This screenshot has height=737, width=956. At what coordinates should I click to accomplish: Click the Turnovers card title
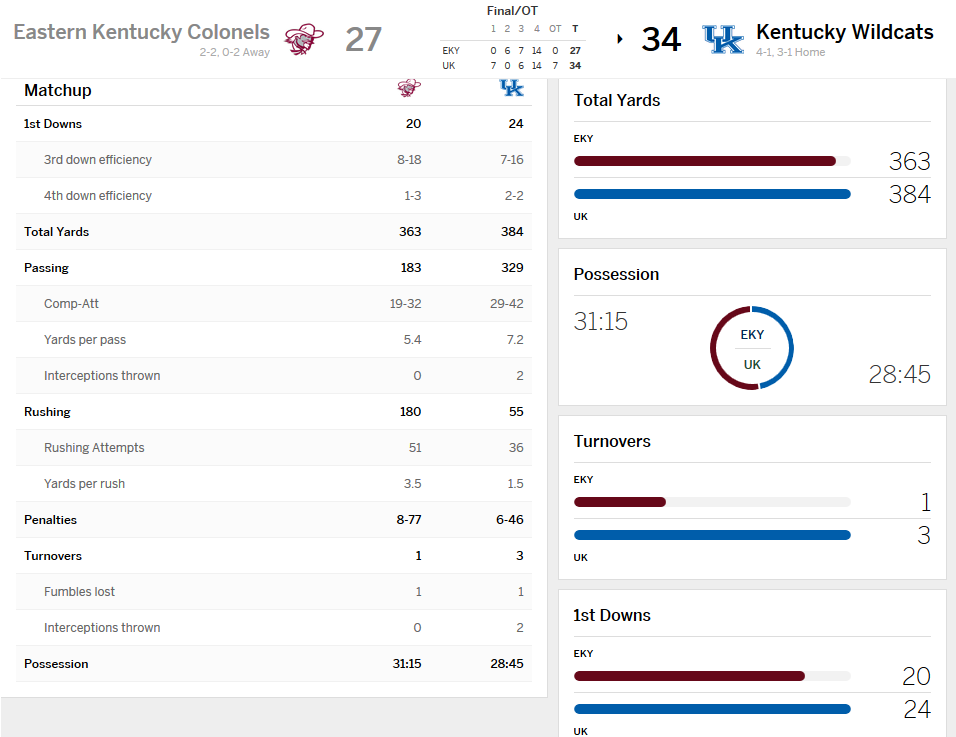612,441
